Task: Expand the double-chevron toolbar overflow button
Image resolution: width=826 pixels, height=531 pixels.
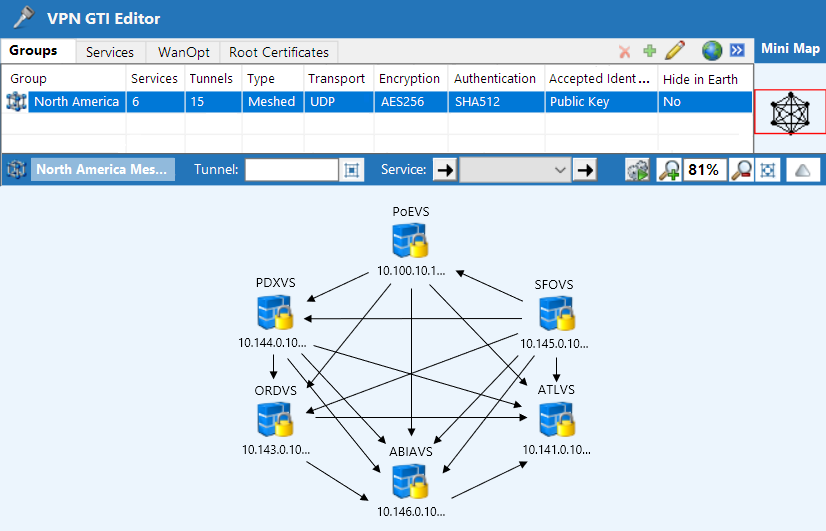Action: [x=738, y=51]
